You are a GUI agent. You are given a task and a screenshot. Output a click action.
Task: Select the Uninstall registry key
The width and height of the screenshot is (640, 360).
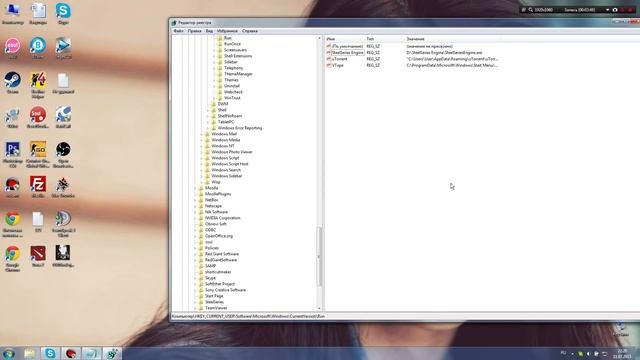232,86
